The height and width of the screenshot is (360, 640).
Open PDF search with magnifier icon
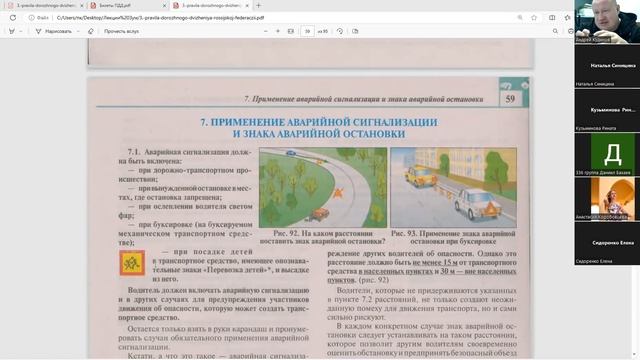coord(555,31)
